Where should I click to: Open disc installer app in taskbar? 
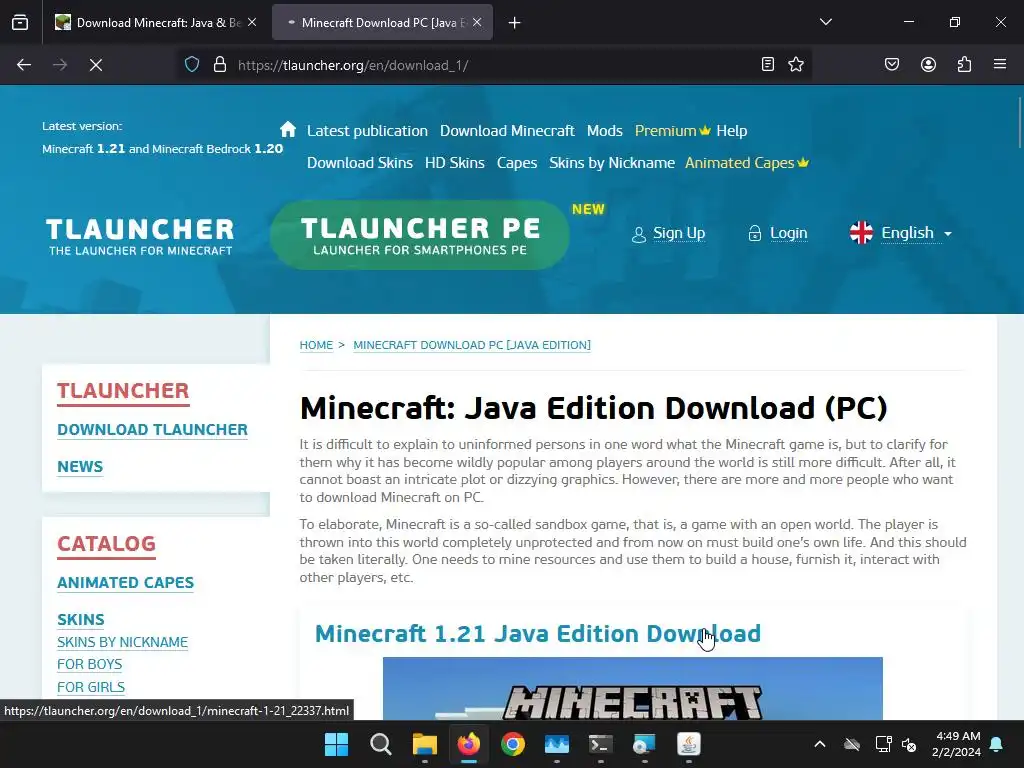(644, 744)
